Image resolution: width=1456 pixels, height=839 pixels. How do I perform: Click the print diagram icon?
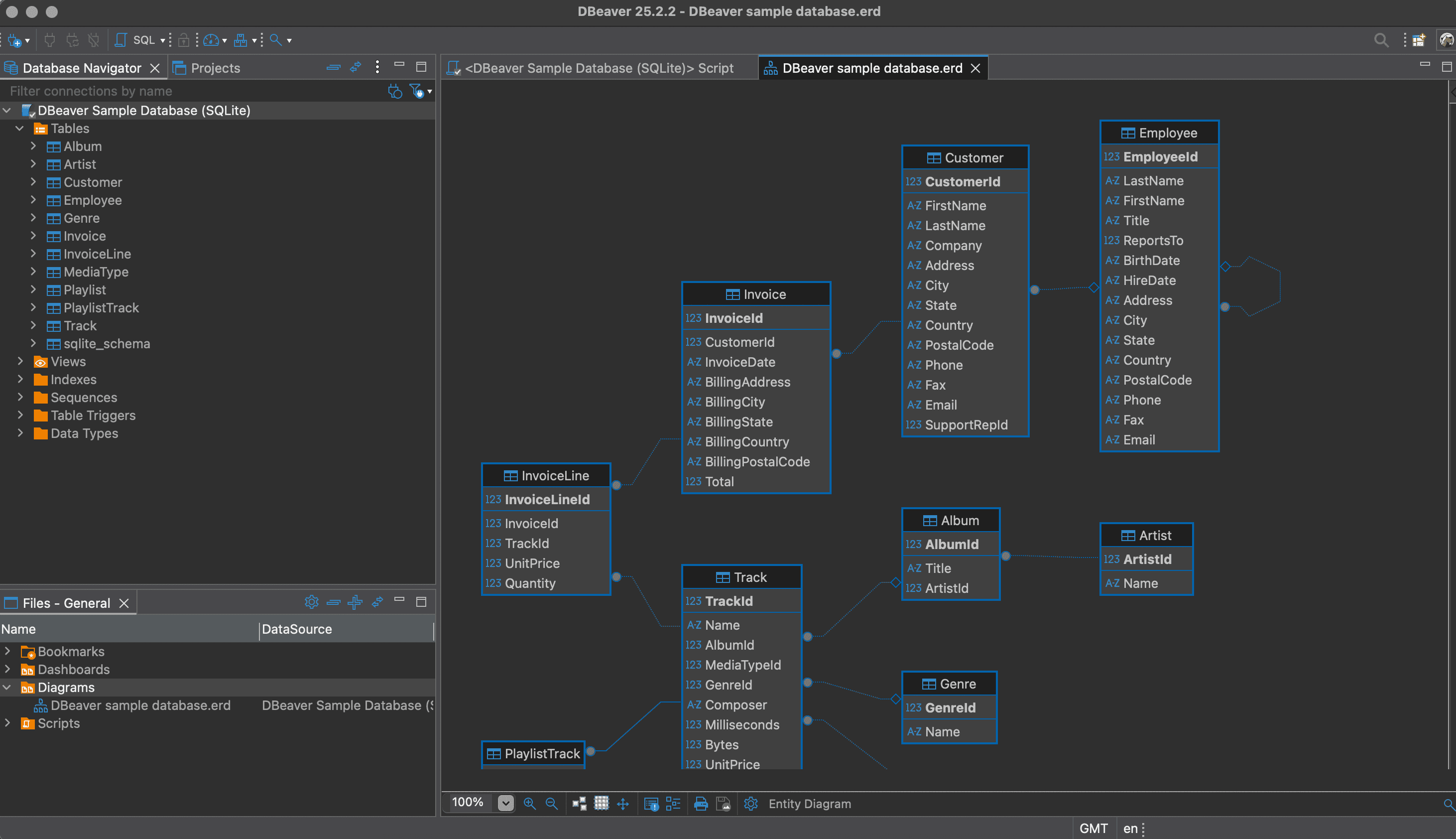click(700, 803)
